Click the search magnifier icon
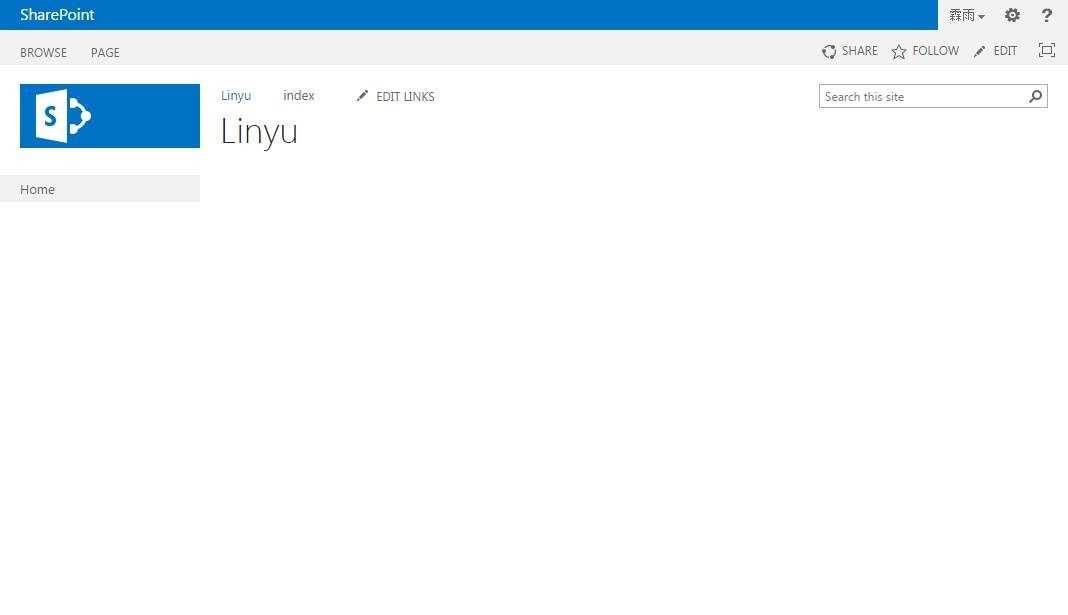Image resolution: width=1068 pixels, height=615 pixels. 1035,96
